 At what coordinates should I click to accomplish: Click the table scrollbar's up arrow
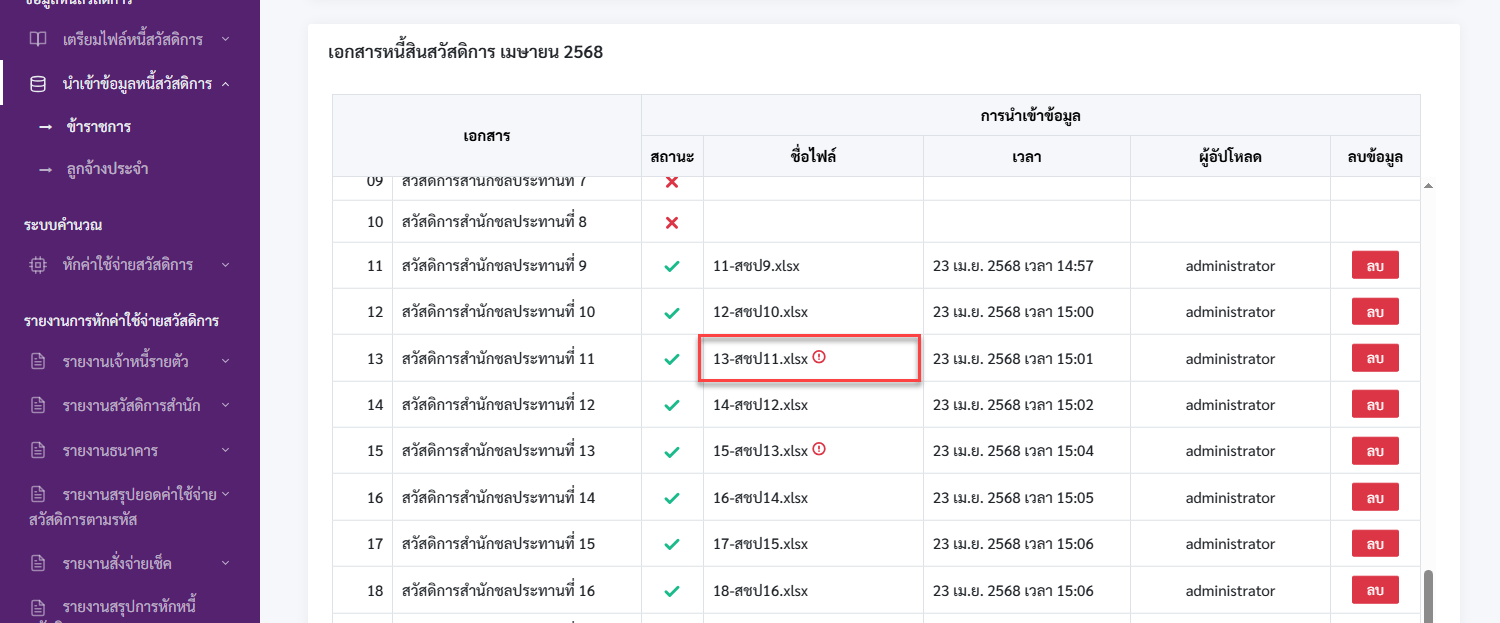(x=1428, y=186)
